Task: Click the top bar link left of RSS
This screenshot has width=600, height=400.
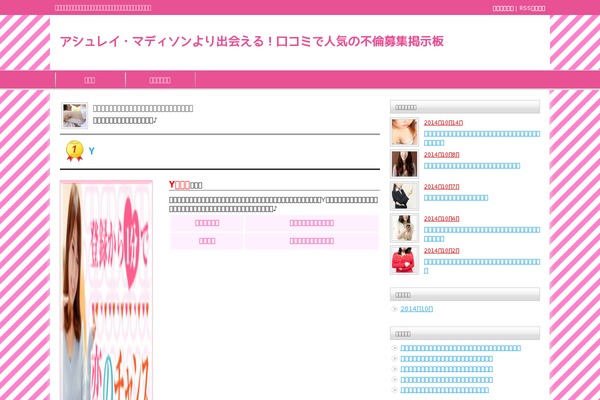Action: tap(503, 8)
